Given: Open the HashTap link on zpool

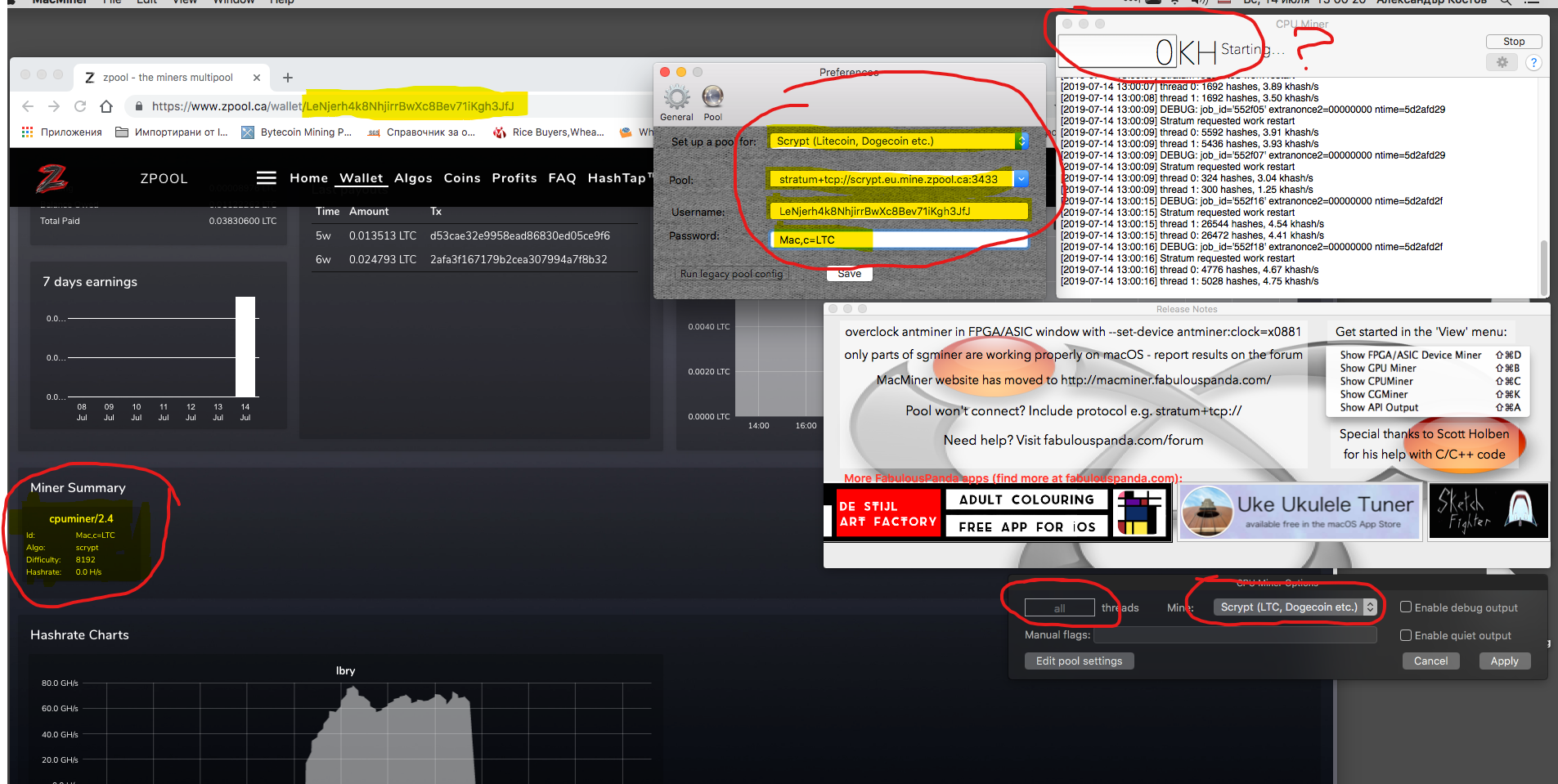Looking at the screenshot, I should [x=620, y=178].
